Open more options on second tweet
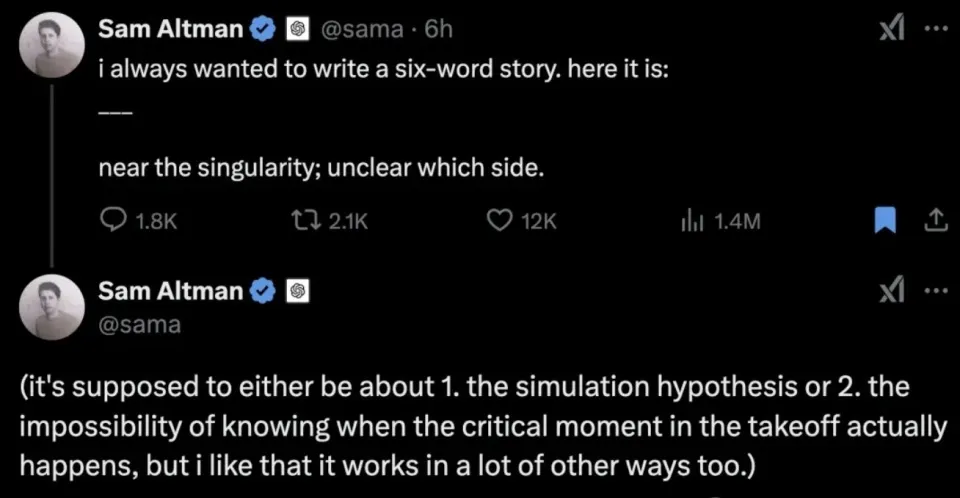The width and height of the screenshot is (960, 498). [x=934, y=291]
